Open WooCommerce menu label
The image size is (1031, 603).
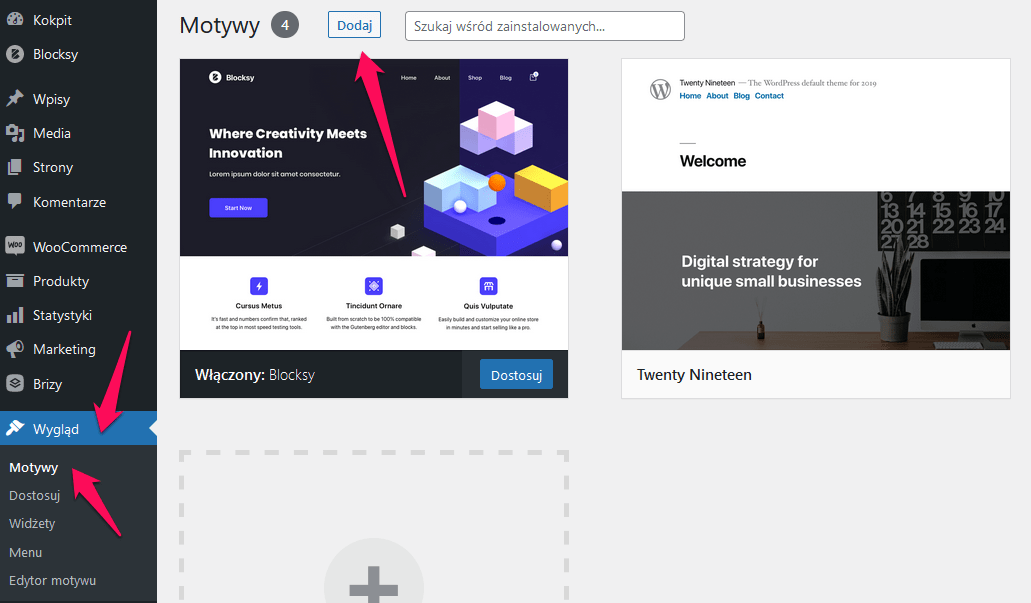tap(80, 247)
